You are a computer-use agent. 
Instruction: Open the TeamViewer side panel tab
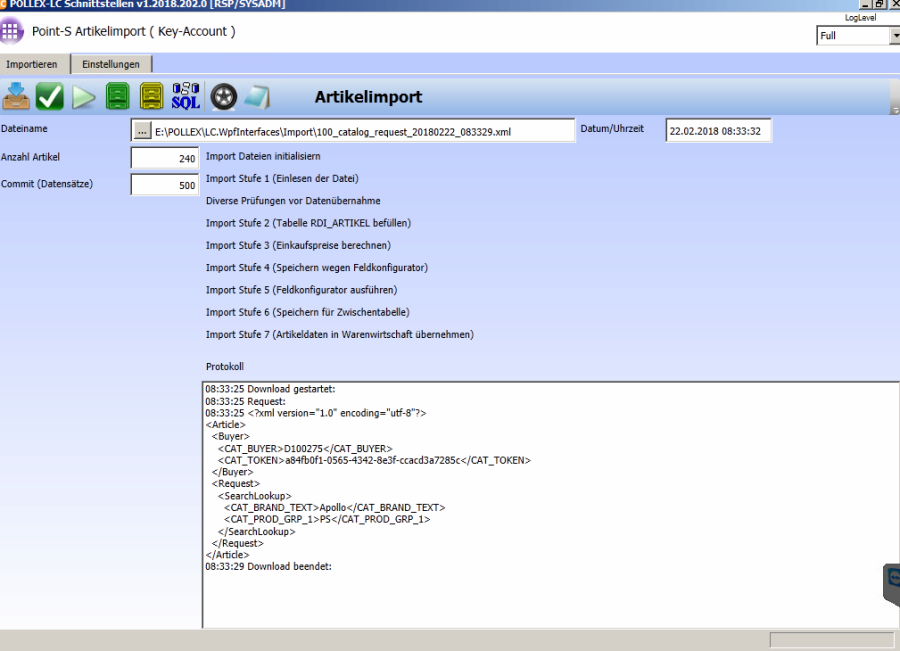(890, 585)
